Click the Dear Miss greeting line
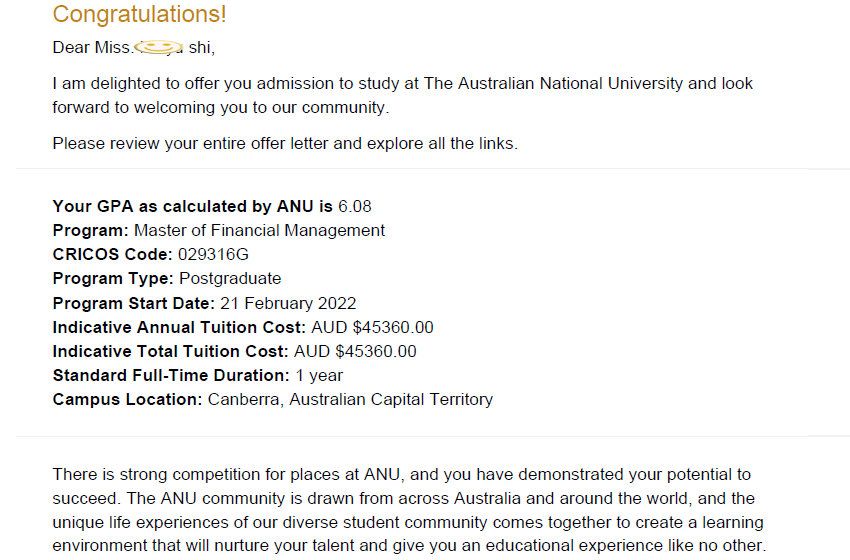The width and height of the screenshot is (850, 560). 134,48
